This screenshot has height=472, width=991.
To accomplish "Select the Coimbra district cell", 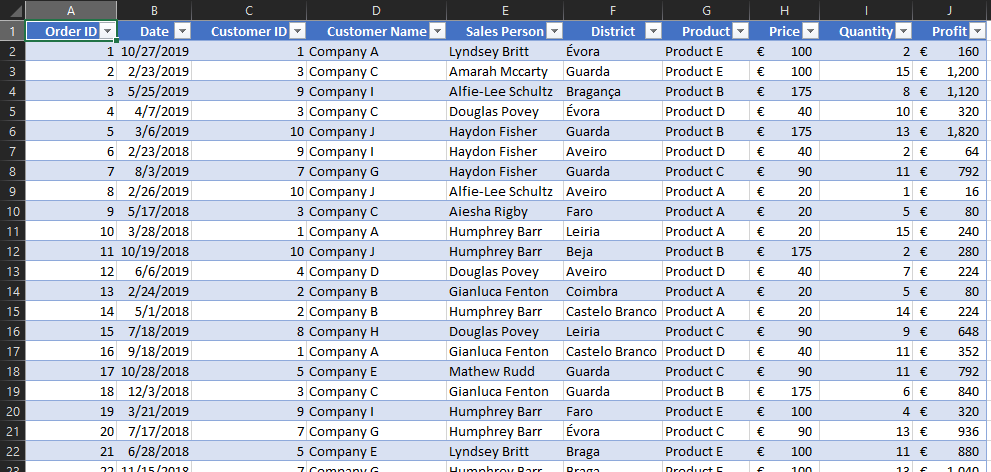I will [613, 291].
